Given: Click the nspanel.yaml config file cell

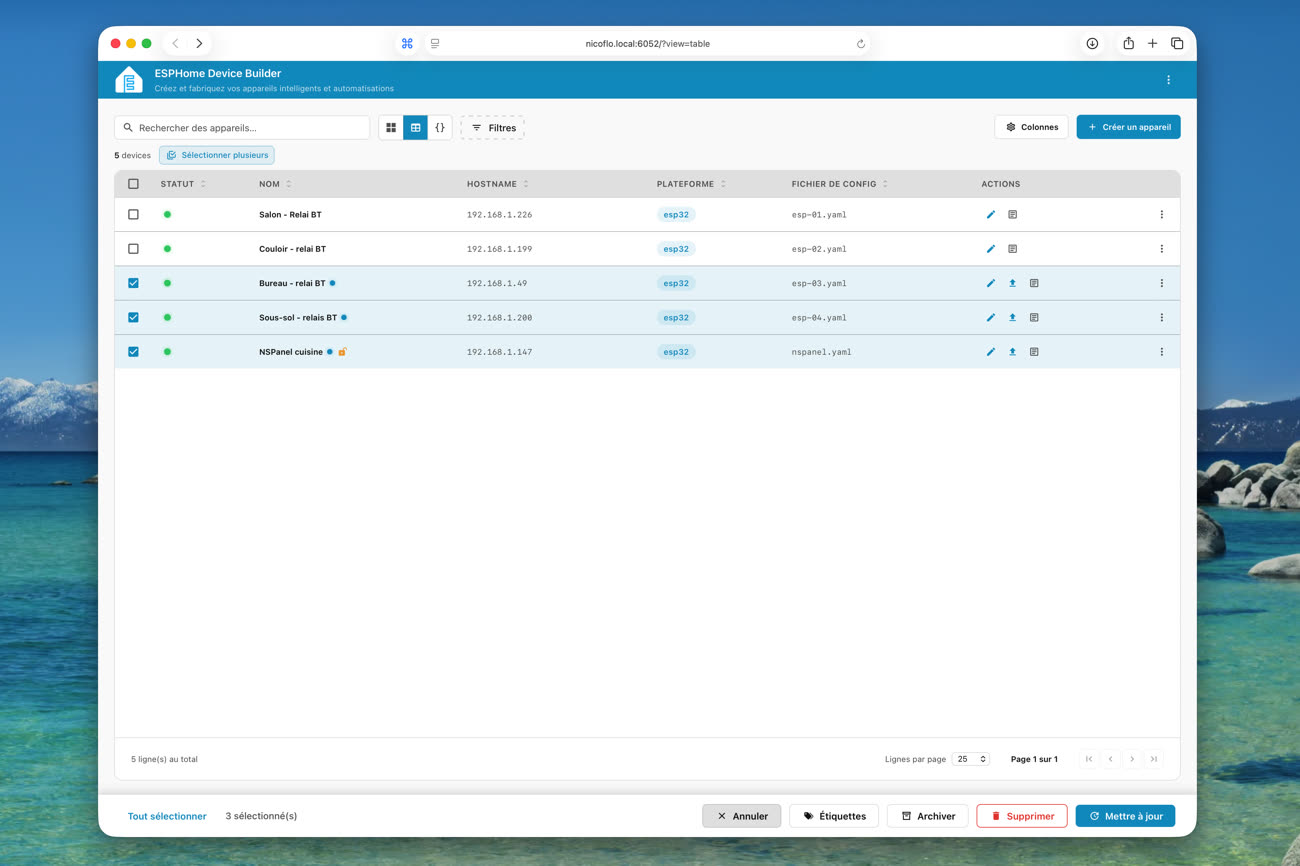Looking at the screenshot, I should coord(821,352).
